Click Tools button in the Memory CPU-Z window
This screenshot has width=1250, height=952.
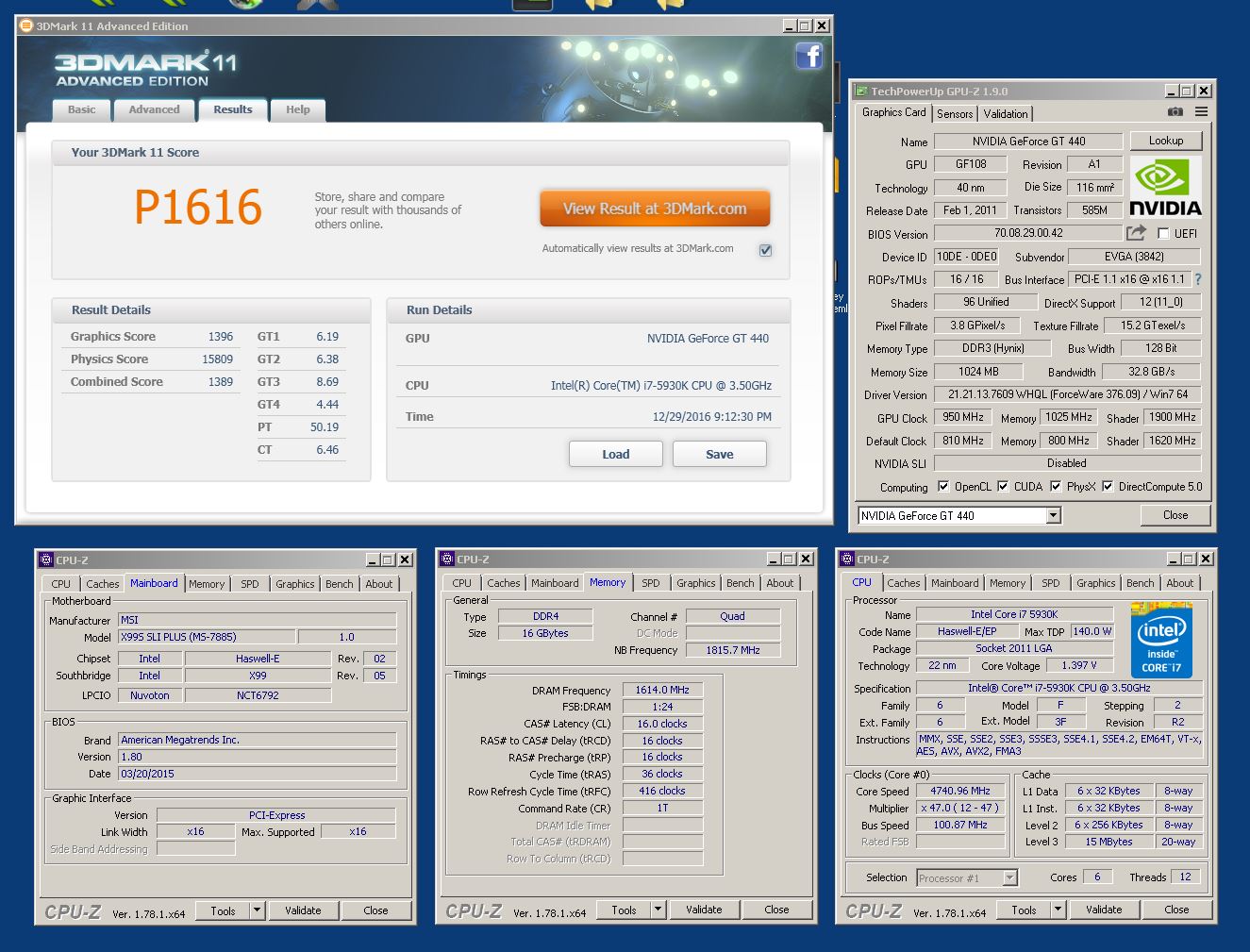point(624,910)
